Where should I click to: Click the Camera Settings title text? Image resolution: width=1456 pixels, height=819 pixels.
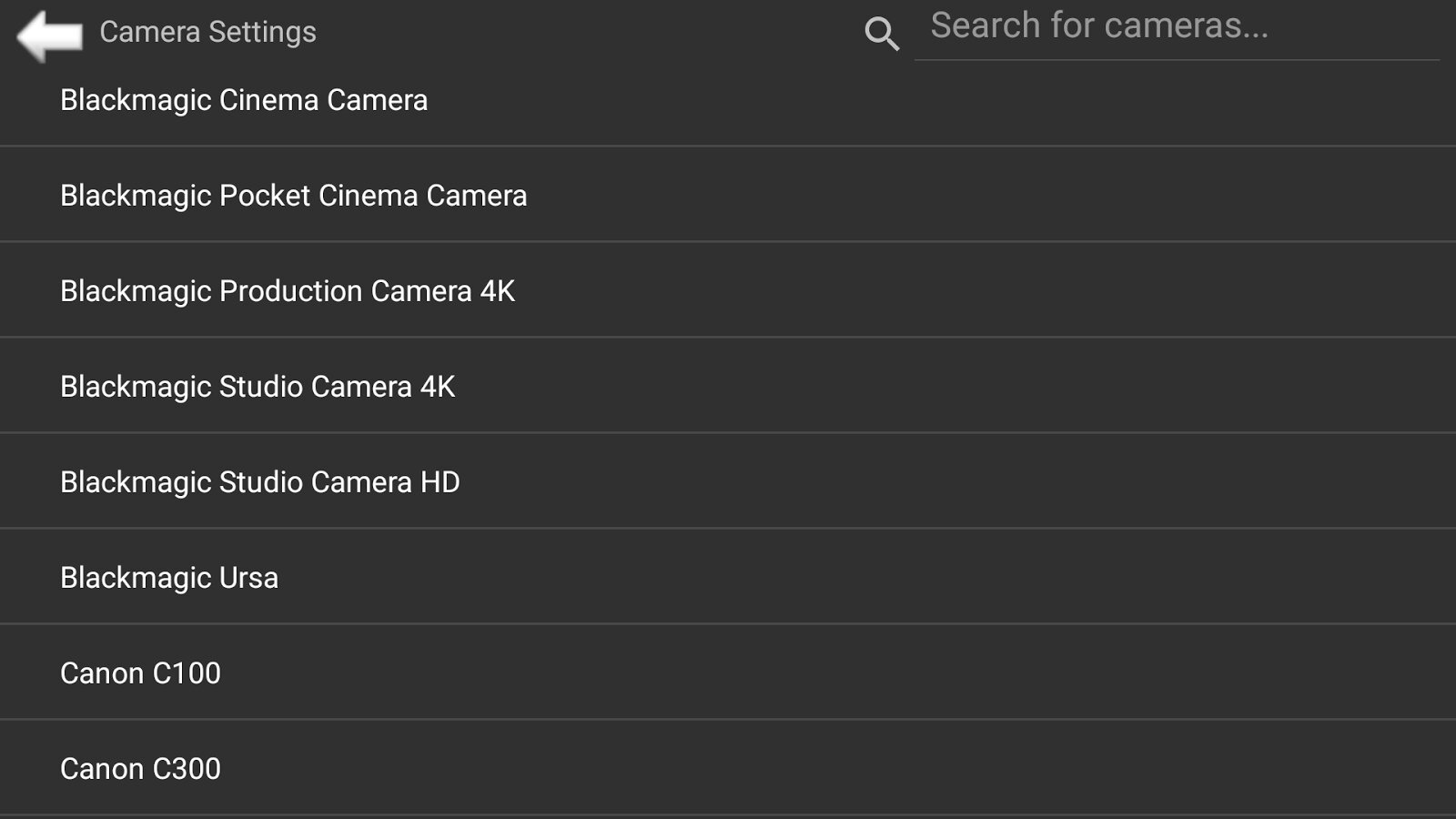coord(207,32)
